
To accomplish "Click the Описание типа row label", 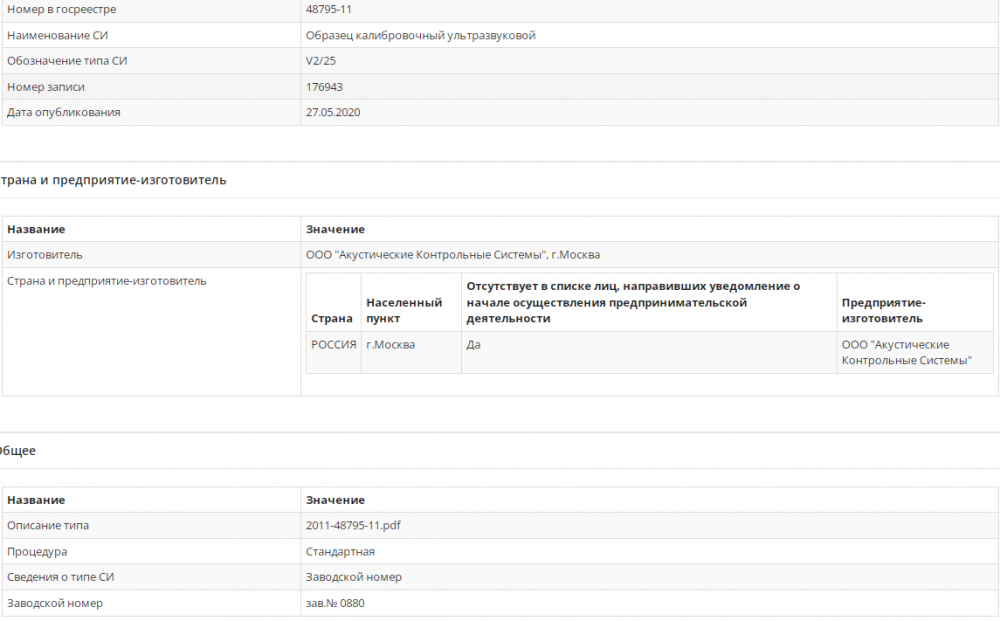I will [48, 526].
